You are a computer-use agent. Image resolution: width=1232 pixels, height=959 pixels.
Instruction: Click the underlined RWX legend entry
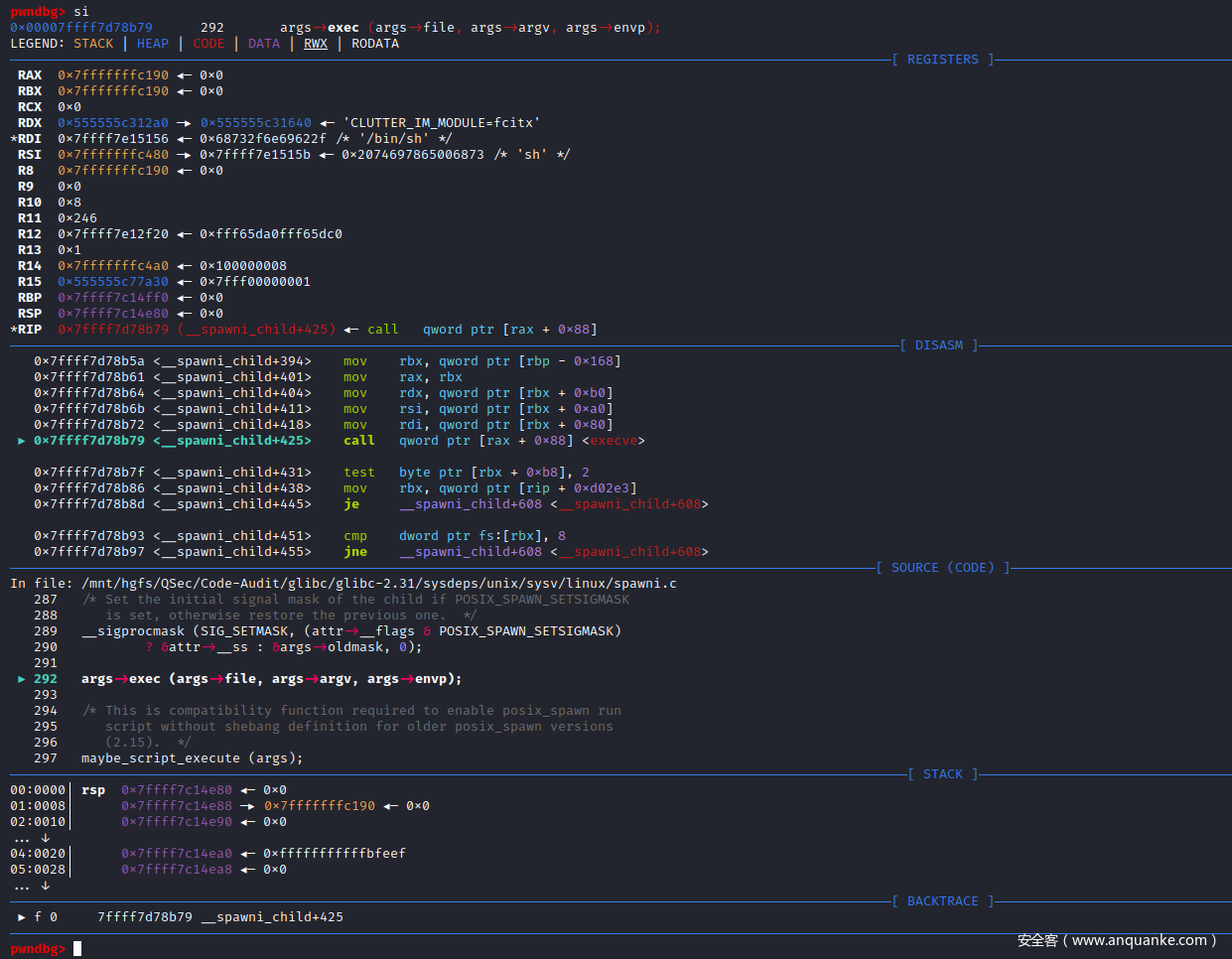click(316, 44)
